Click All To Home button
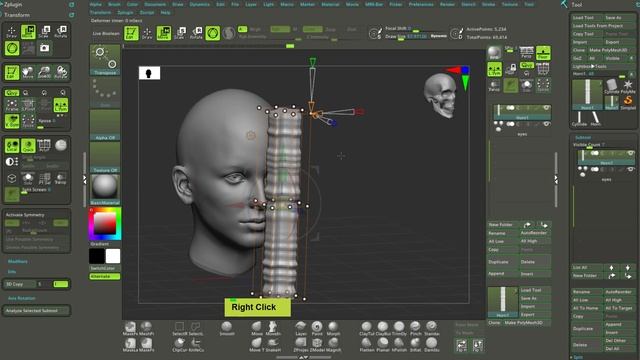Image resolution: width=640 pixels, height=360 pixels. 587,308
